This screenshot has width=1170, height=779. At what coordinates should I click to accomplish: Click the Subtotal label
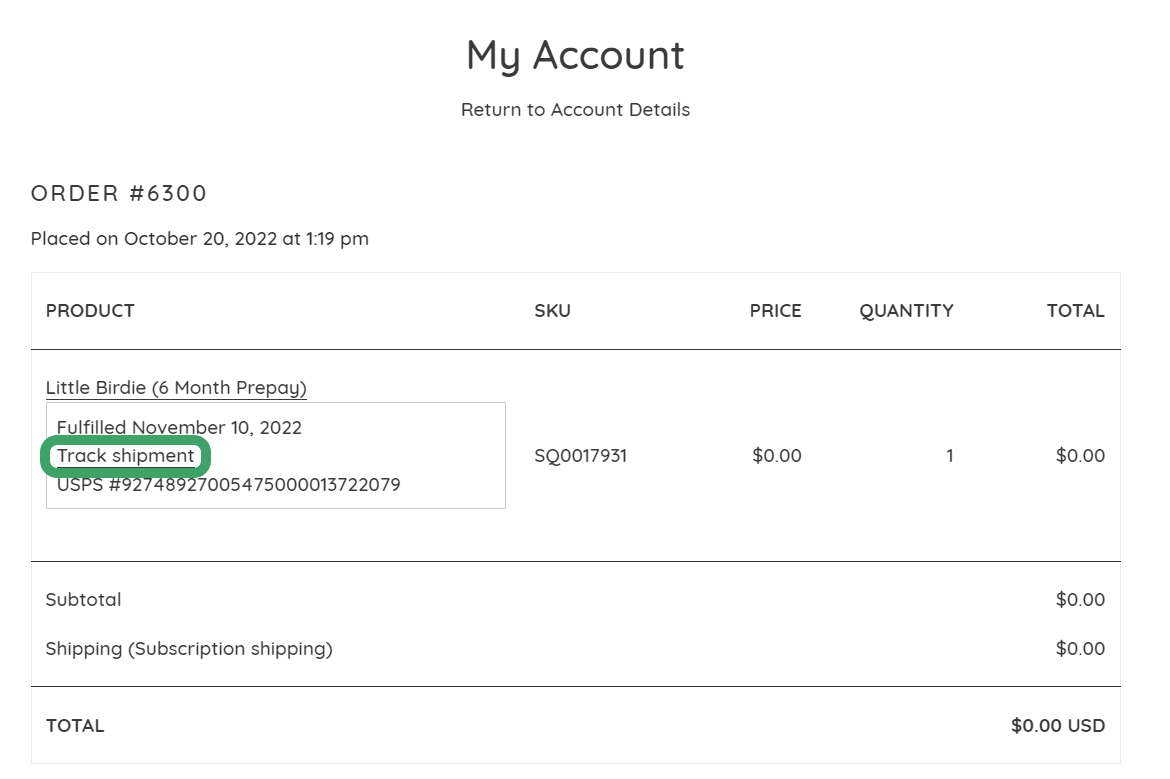click(84, 600)
